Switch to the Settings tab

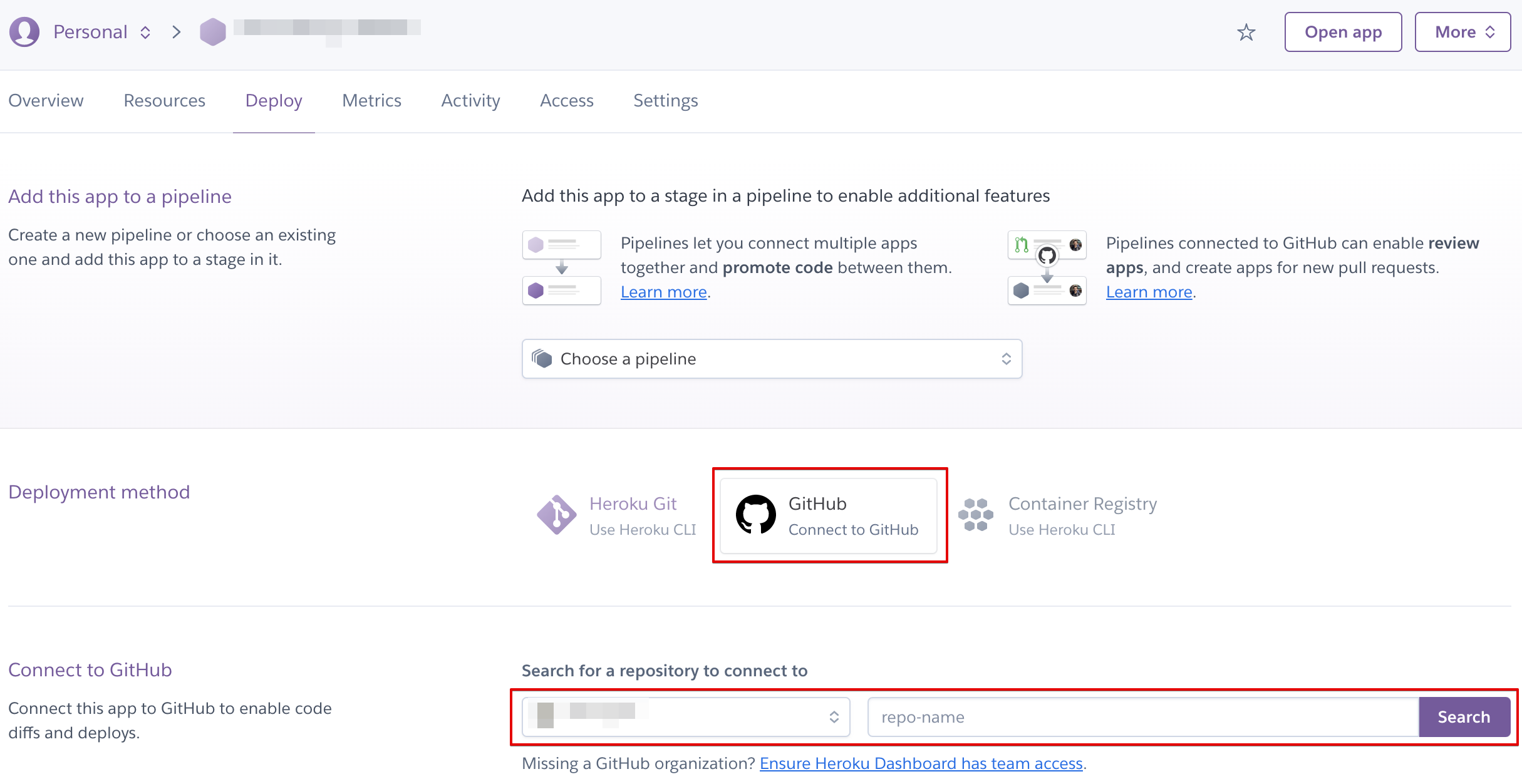665,101
